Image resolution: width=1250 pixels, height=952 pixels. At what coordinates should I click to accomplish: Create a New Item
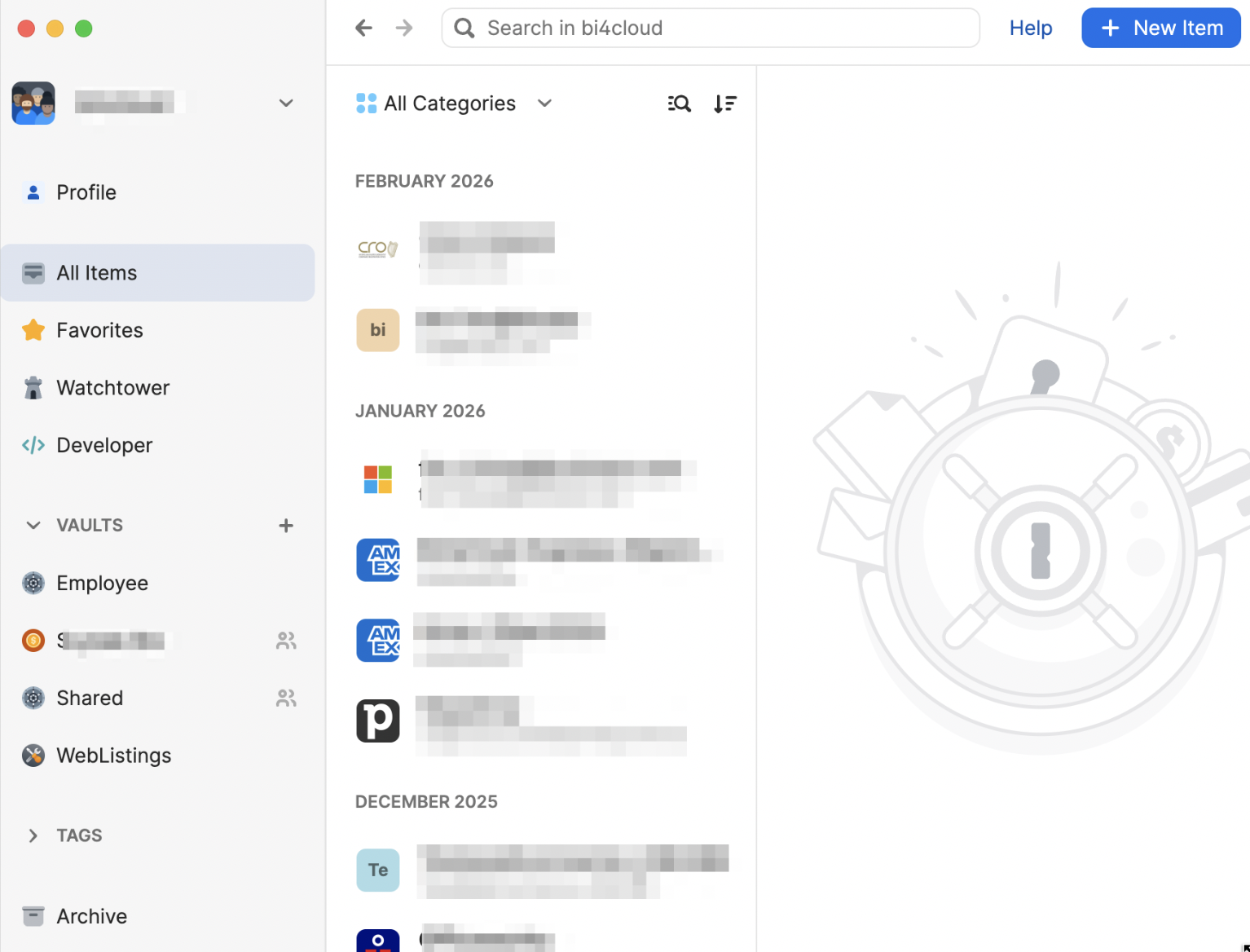point(1160,29)
